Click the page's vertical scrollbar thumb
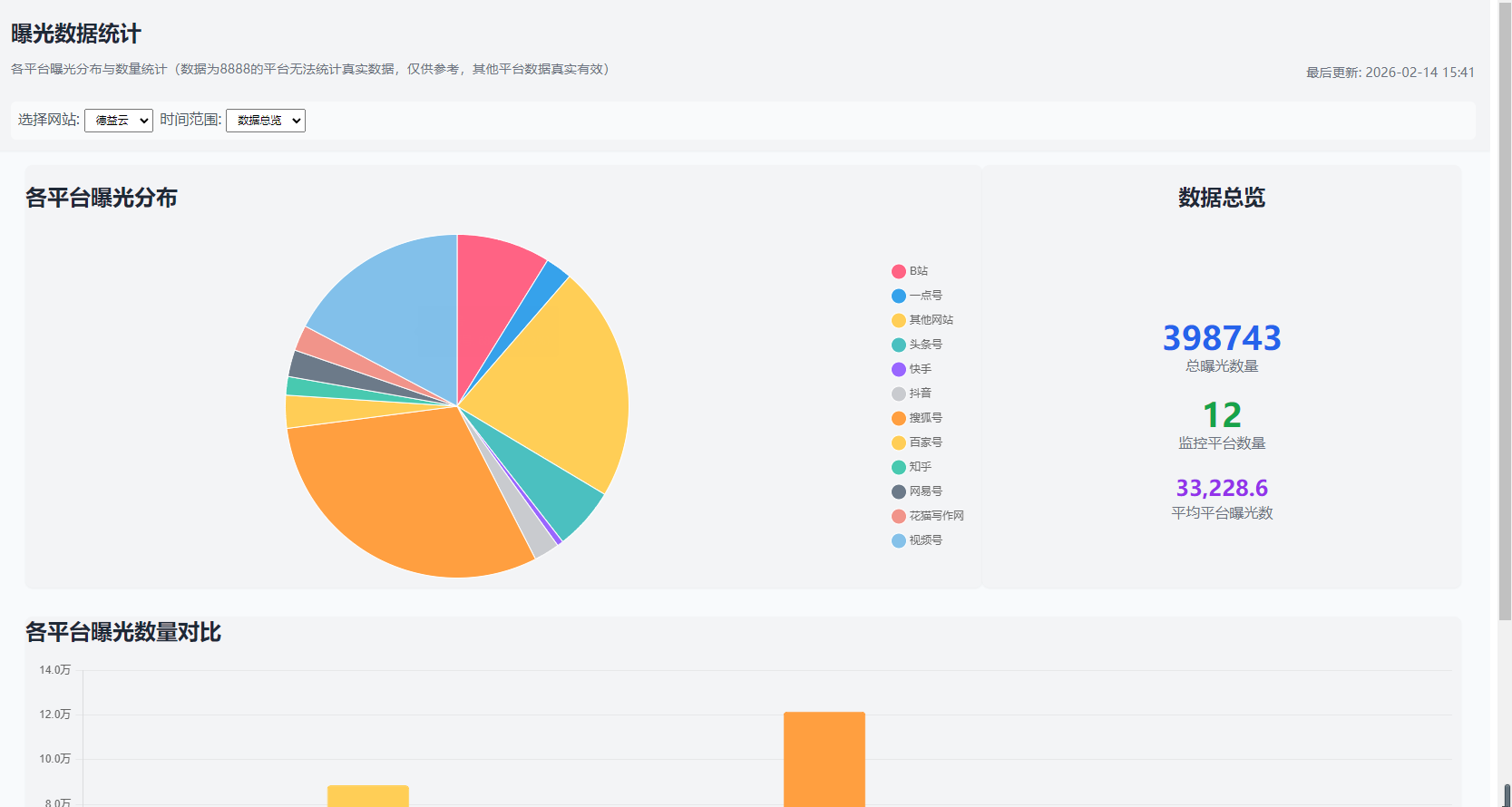This screenshot has height=807, width=1512. pyautogui.click(x=1505, y=317)
